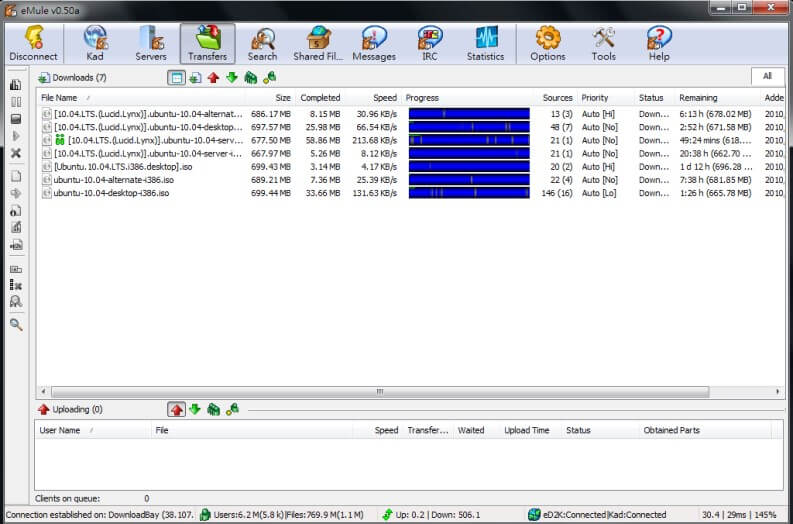Click the comments page-with-pencil sidebar icon
This screenshot has width=793, height=524.
(16, 228)
